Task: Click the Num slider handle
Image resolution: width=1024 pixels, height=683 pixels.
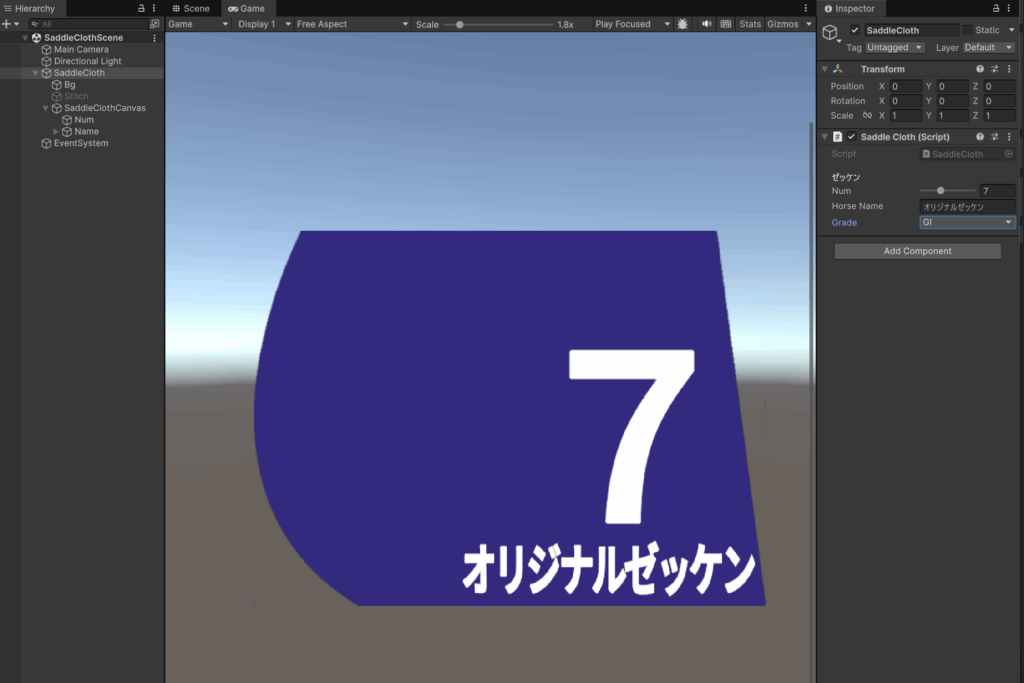Action: tap(940, 190)
